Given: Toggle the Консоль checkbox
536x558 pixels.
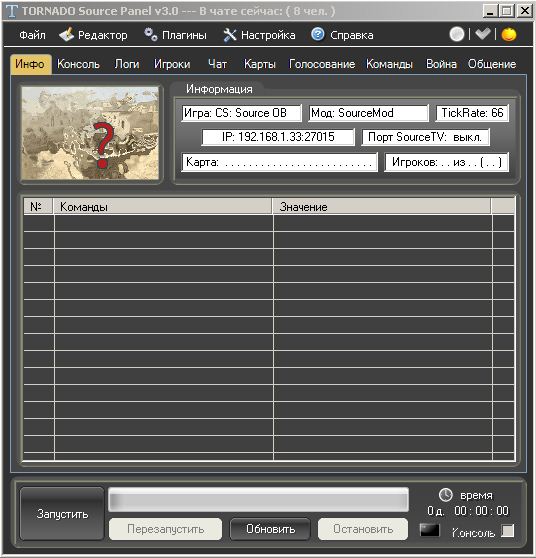Looking at the screenshot, I should tap(508, 531).
